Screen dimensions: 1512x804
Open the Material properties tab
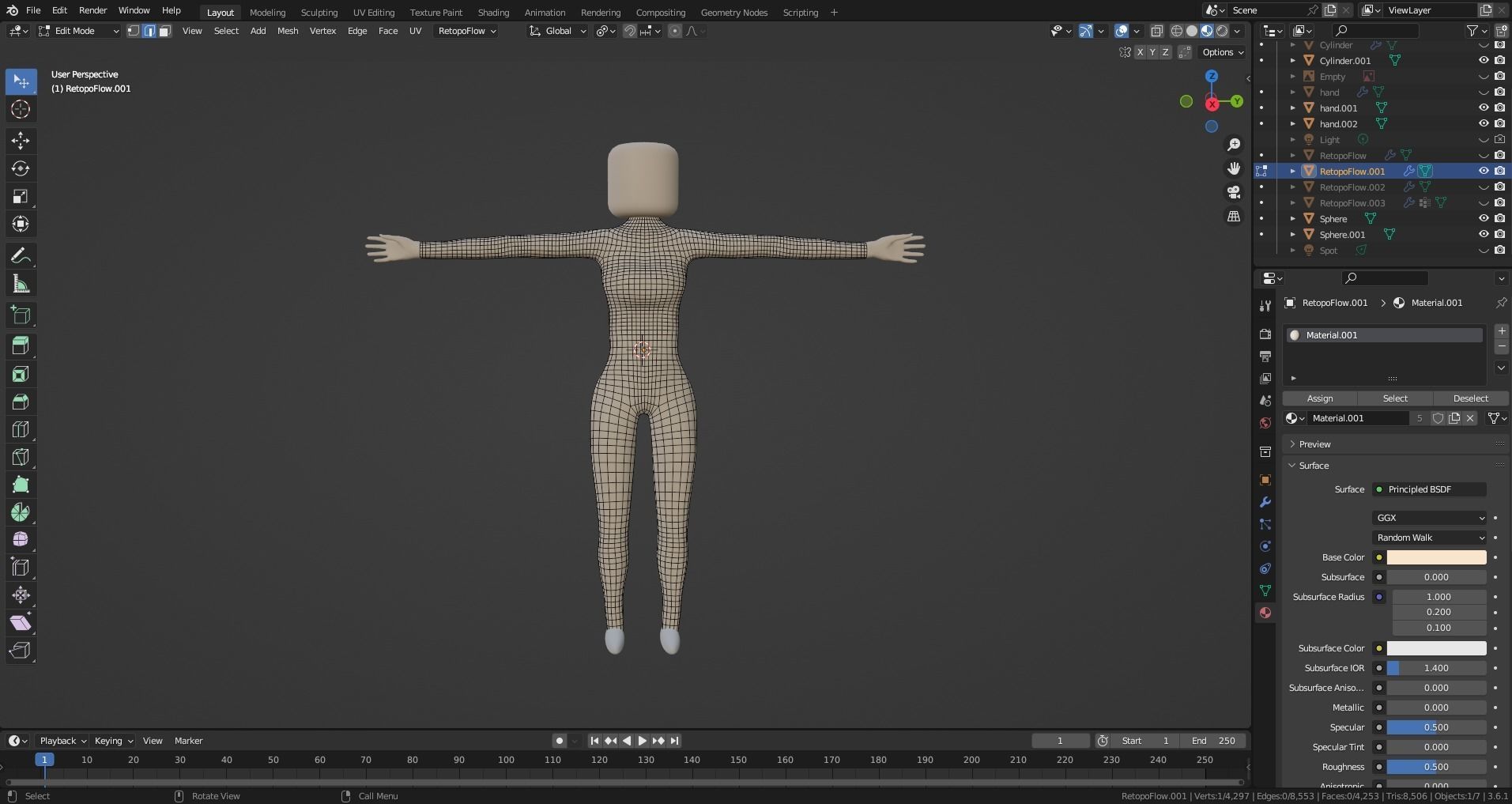click(1265, 613)
